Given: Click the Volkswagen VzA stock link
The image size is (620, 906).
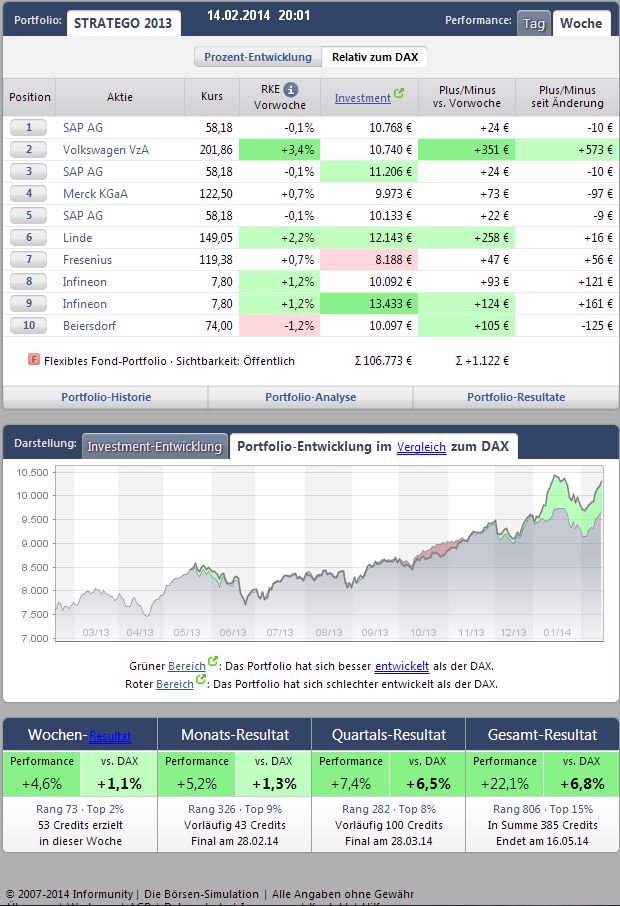Looking at the screenshot, I should pos(103,149).
